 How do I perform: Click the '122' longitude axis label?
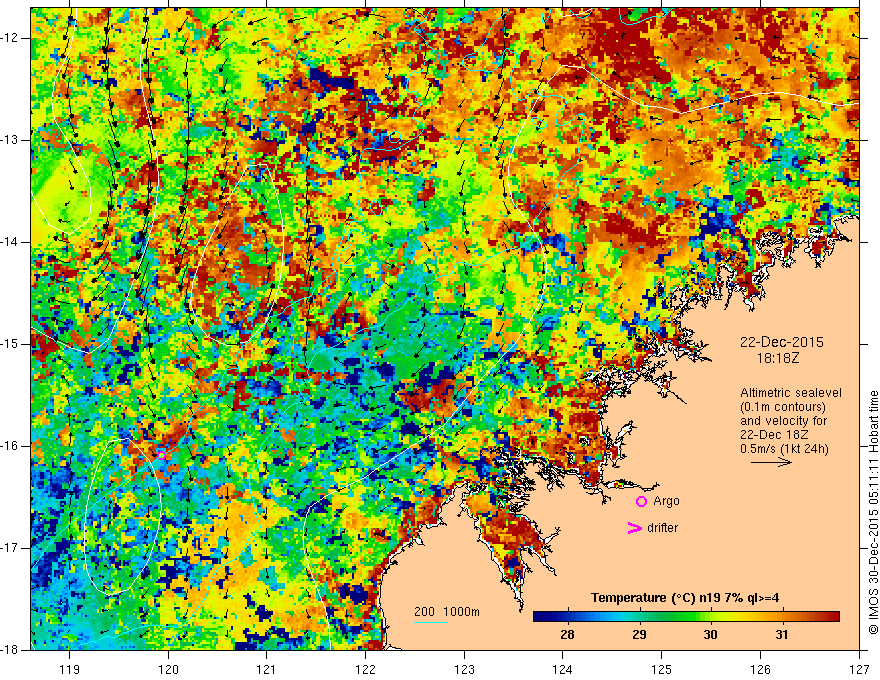(x=365, y=669)
